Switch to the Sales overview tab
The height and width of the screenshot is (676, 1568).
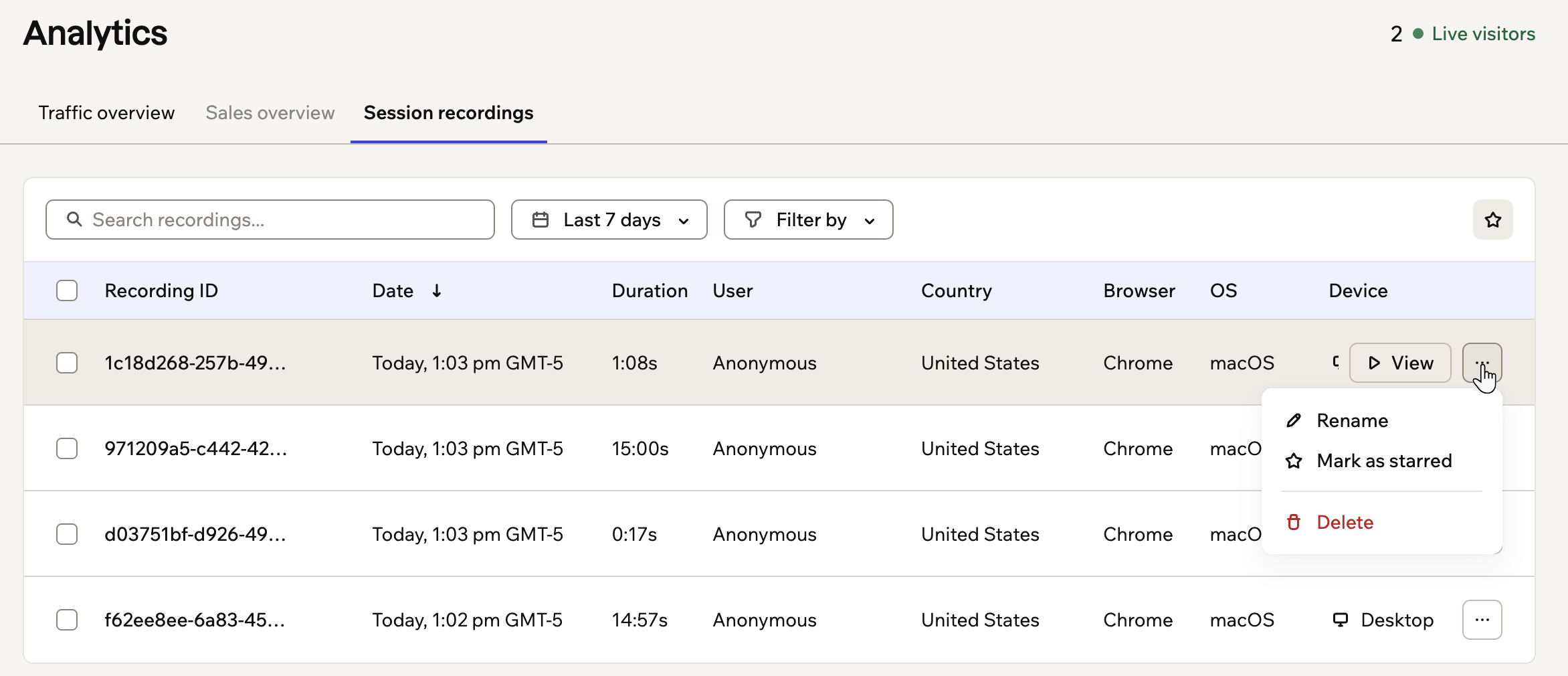pyautogui.click(x=270, y=112)
